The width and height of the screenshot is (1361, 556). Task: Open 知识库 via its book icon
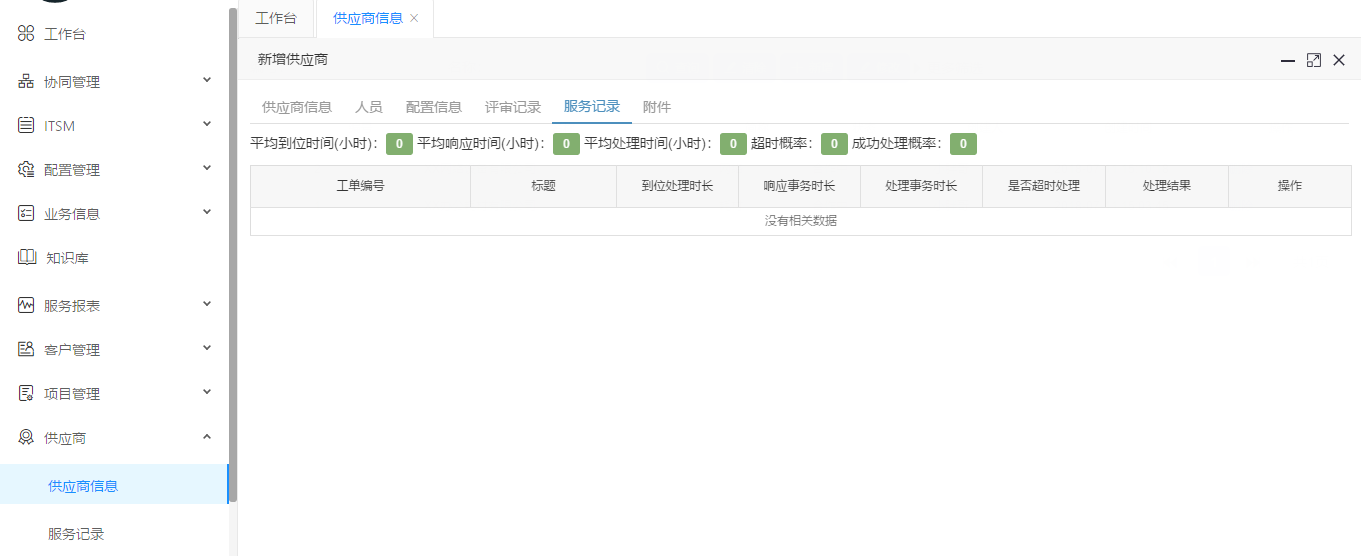tap(26, 258)
